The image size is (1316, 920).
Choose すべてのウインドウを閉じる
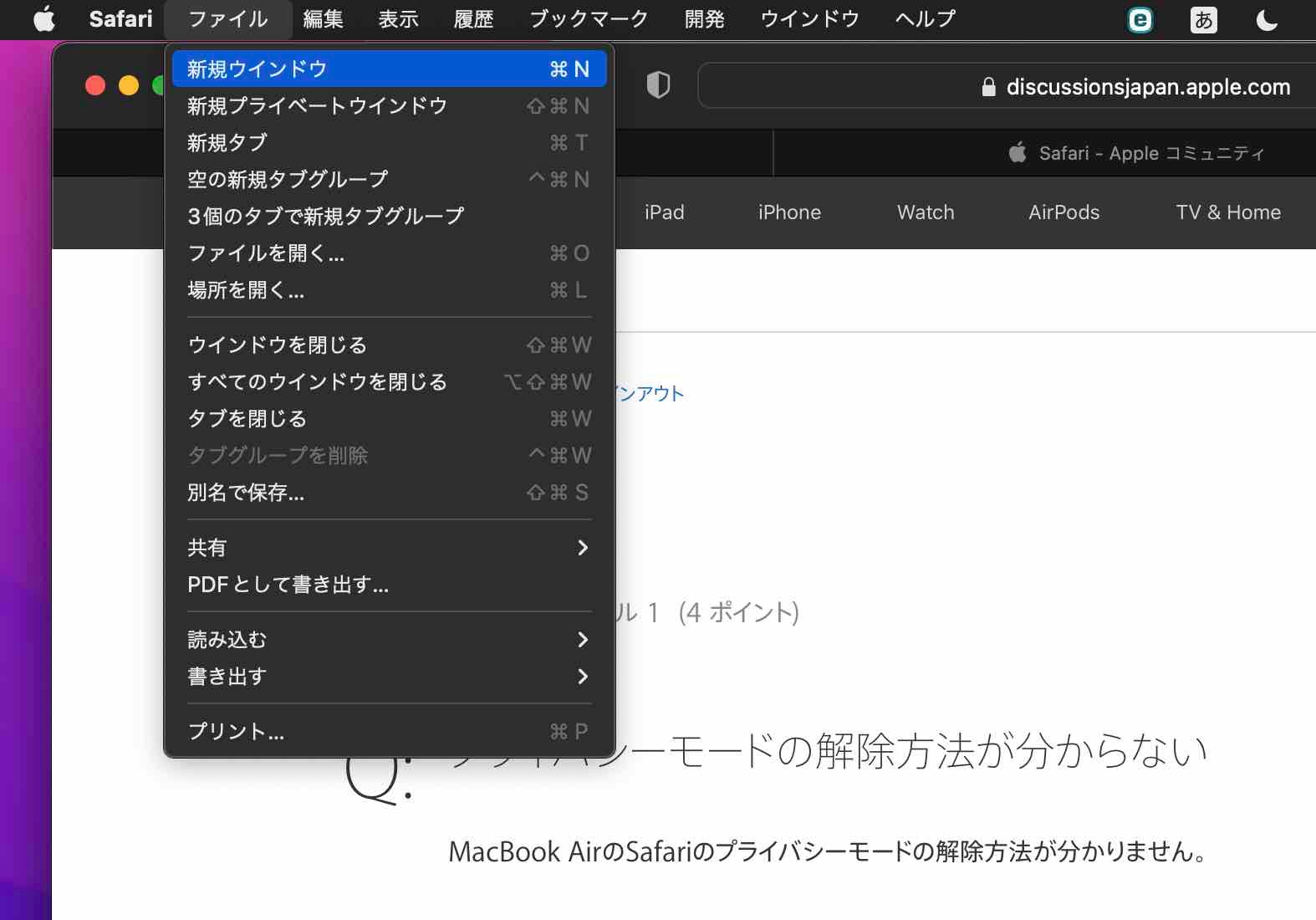tap(390, 381)
